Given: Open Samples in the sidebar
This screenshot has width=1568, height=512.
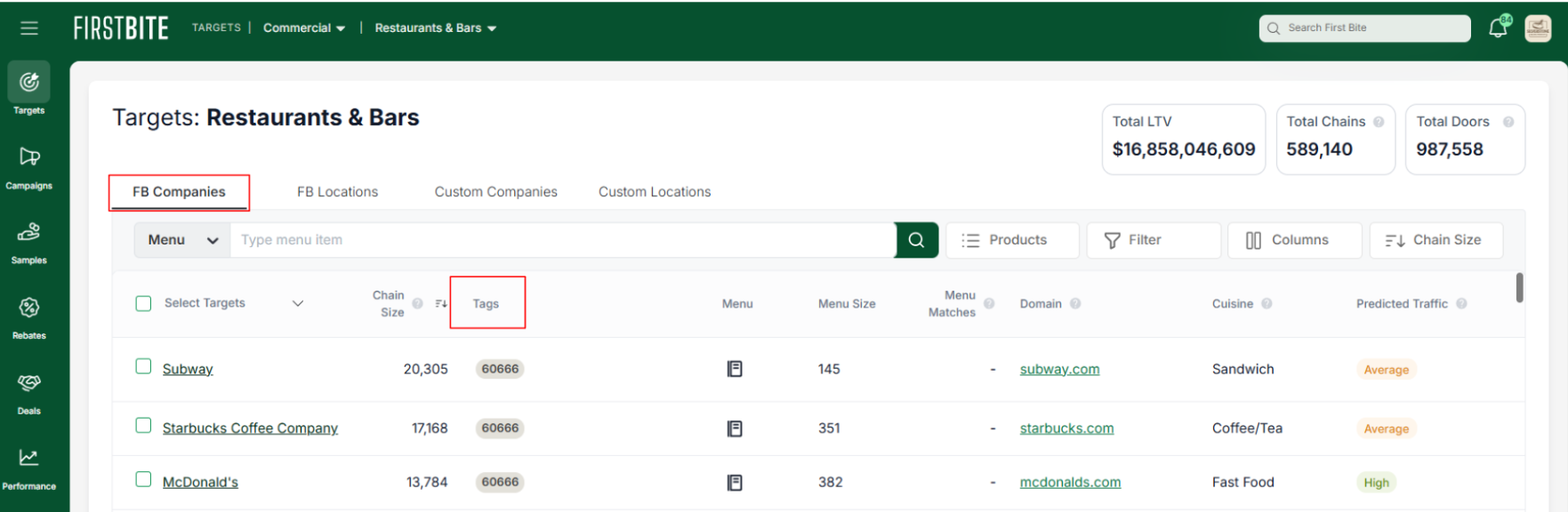Looking at the screenshot, I should coord(28,242).
